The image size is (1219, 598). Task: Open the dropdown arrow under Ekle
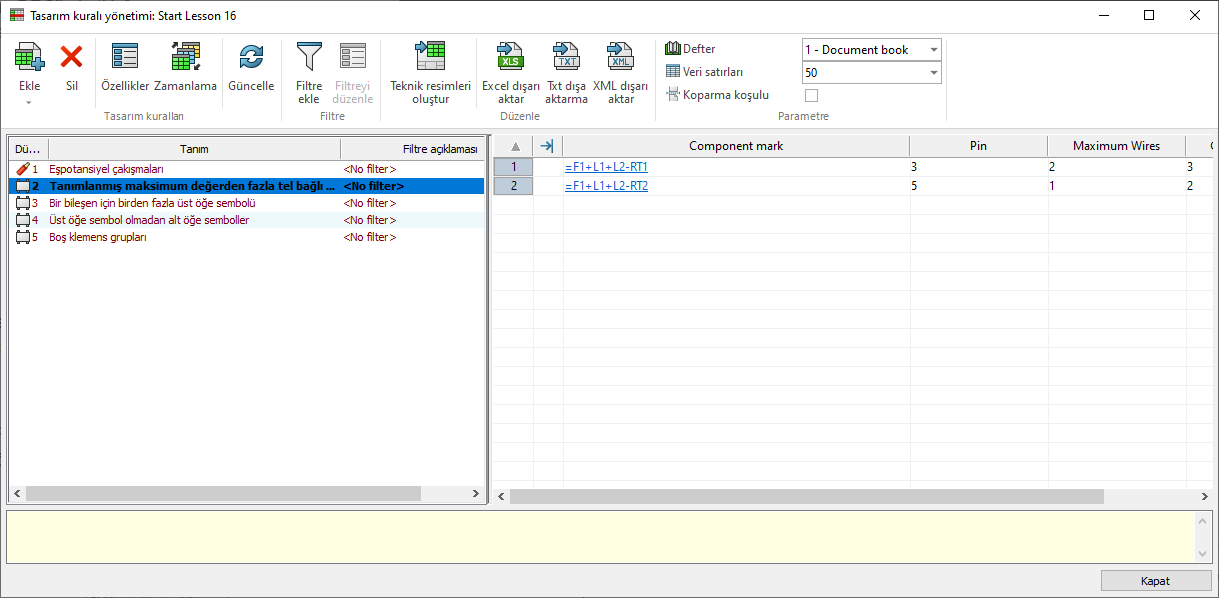29,102
